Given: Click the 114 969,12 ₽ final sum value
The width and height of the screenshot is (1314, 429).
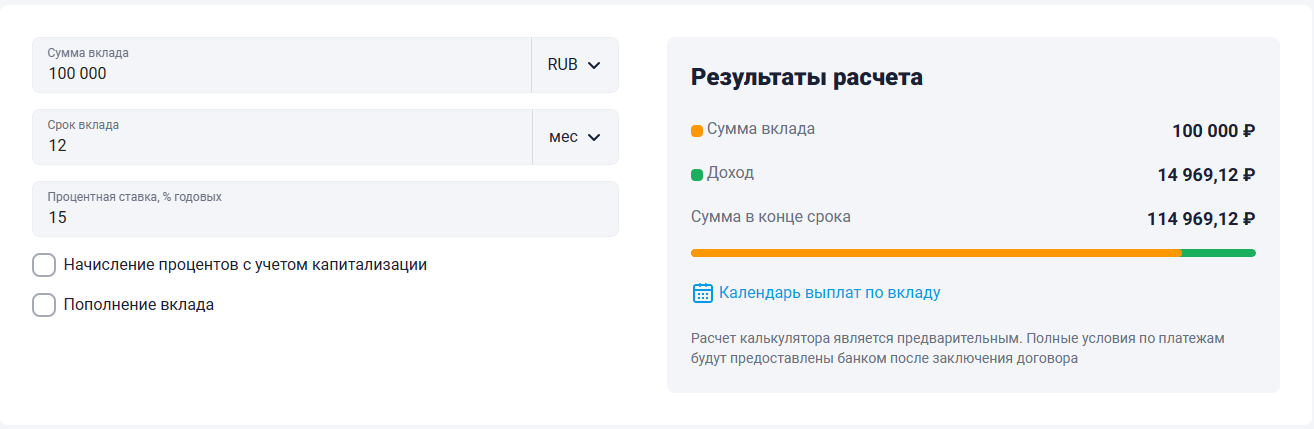Looking at the screenshot, I should pyautogui.click(x=1200, y=219).
